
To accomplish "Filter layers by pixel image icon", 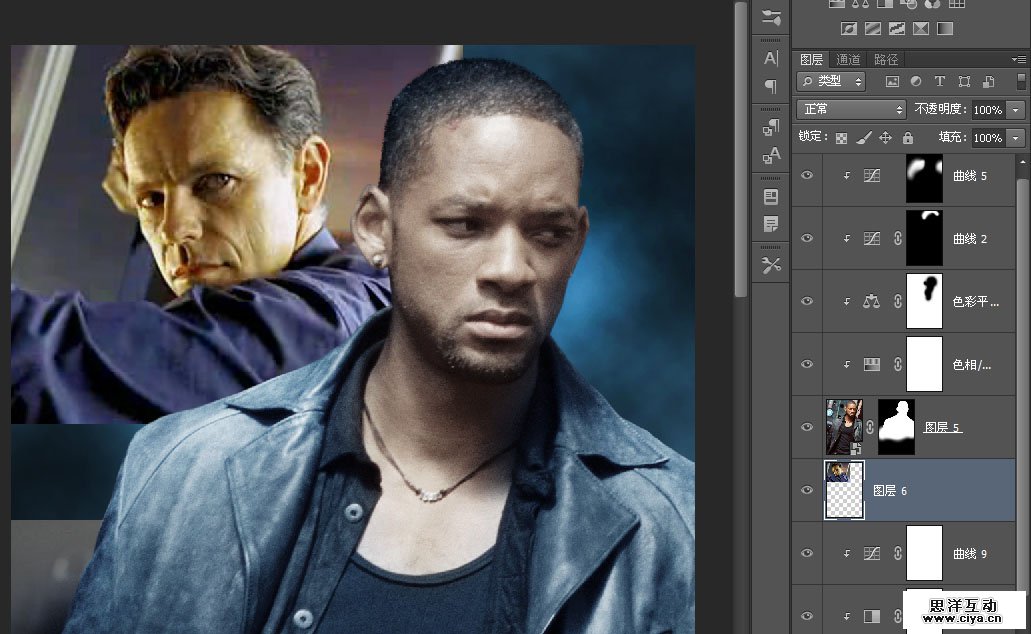I will [891, 81].
